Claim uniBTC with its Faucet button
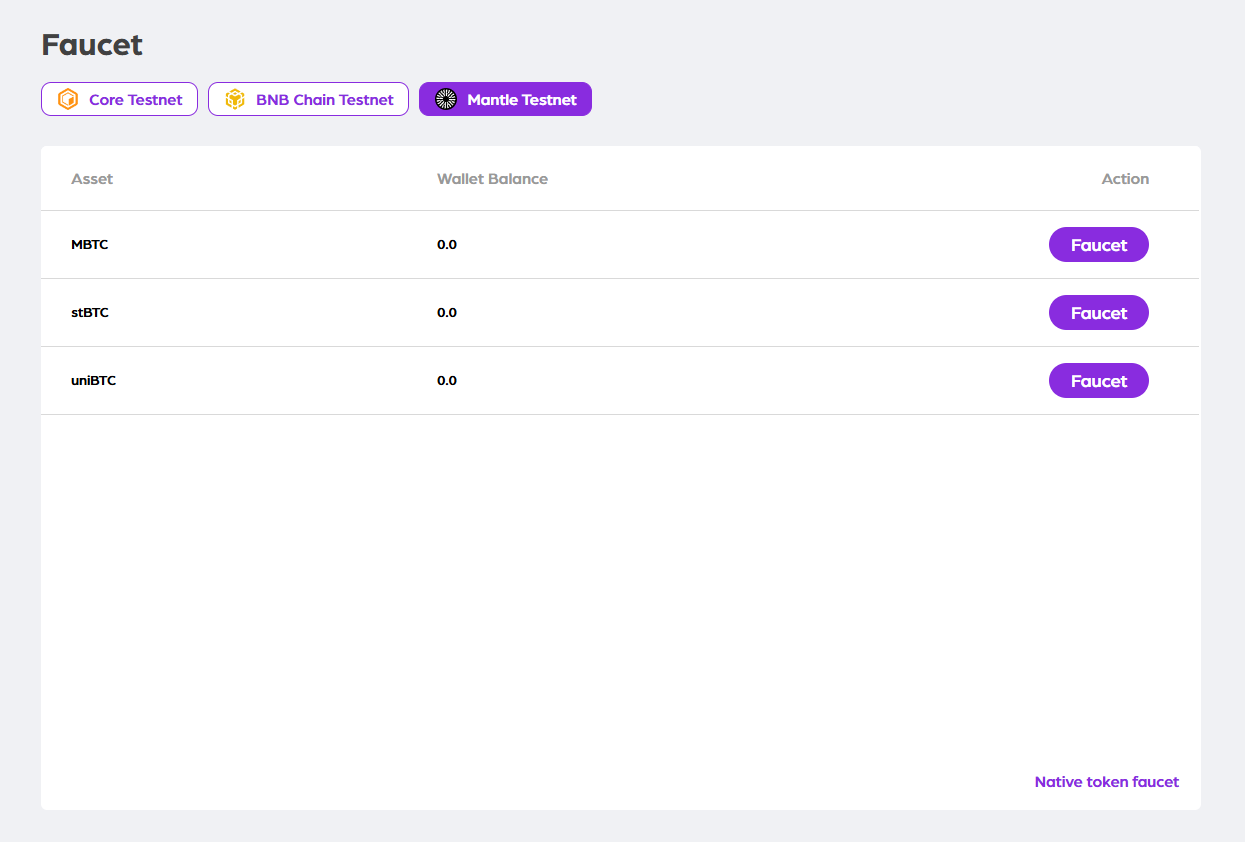Screen dimensions: 1245x842 1098,381
